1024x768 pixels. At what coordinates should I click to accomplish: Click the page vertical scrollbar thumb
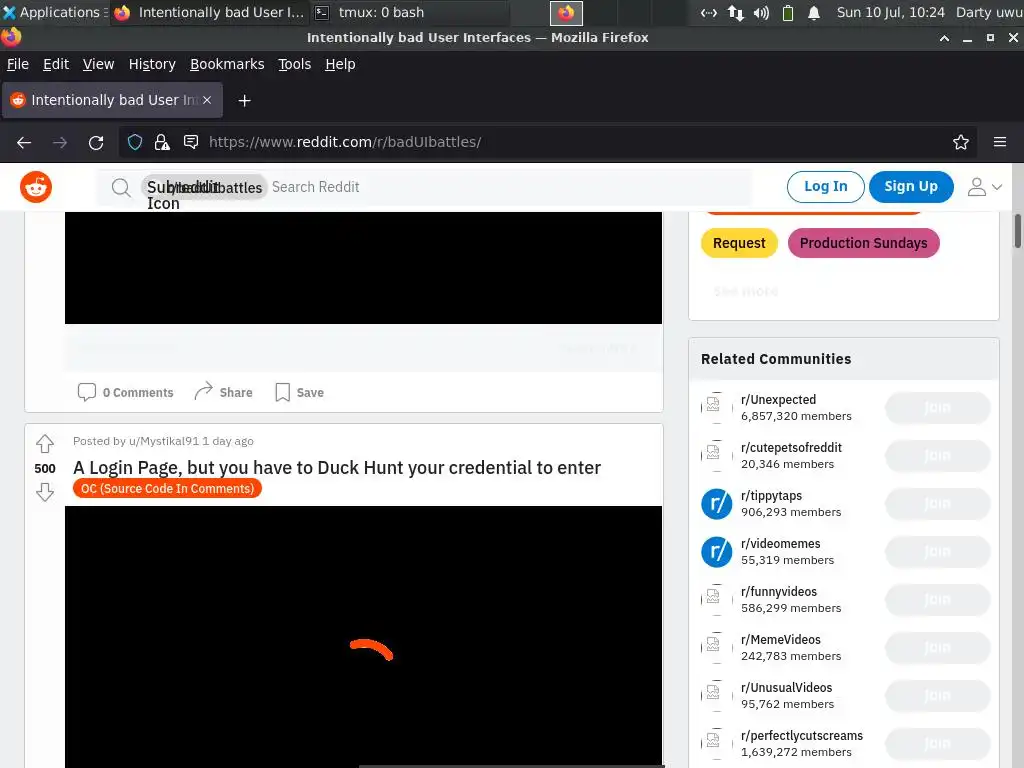1017,231
